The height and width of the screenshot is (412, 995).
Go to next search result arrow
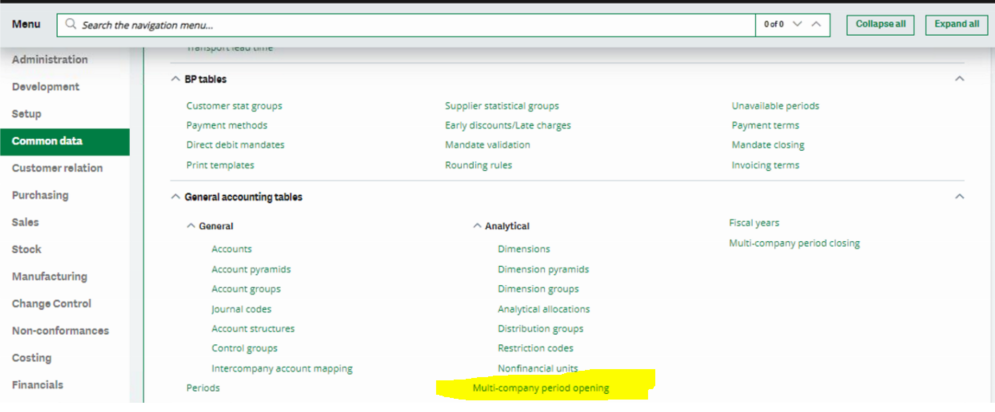click(797, 24)
